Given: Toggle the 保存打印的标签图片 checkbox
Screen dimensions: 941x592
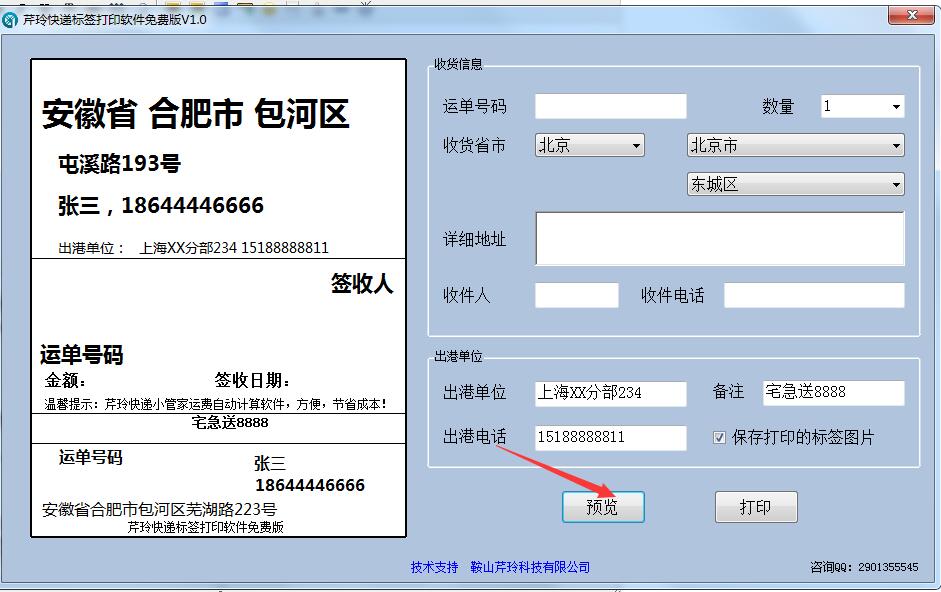Looking at the screenshot, I should [719, 438].
